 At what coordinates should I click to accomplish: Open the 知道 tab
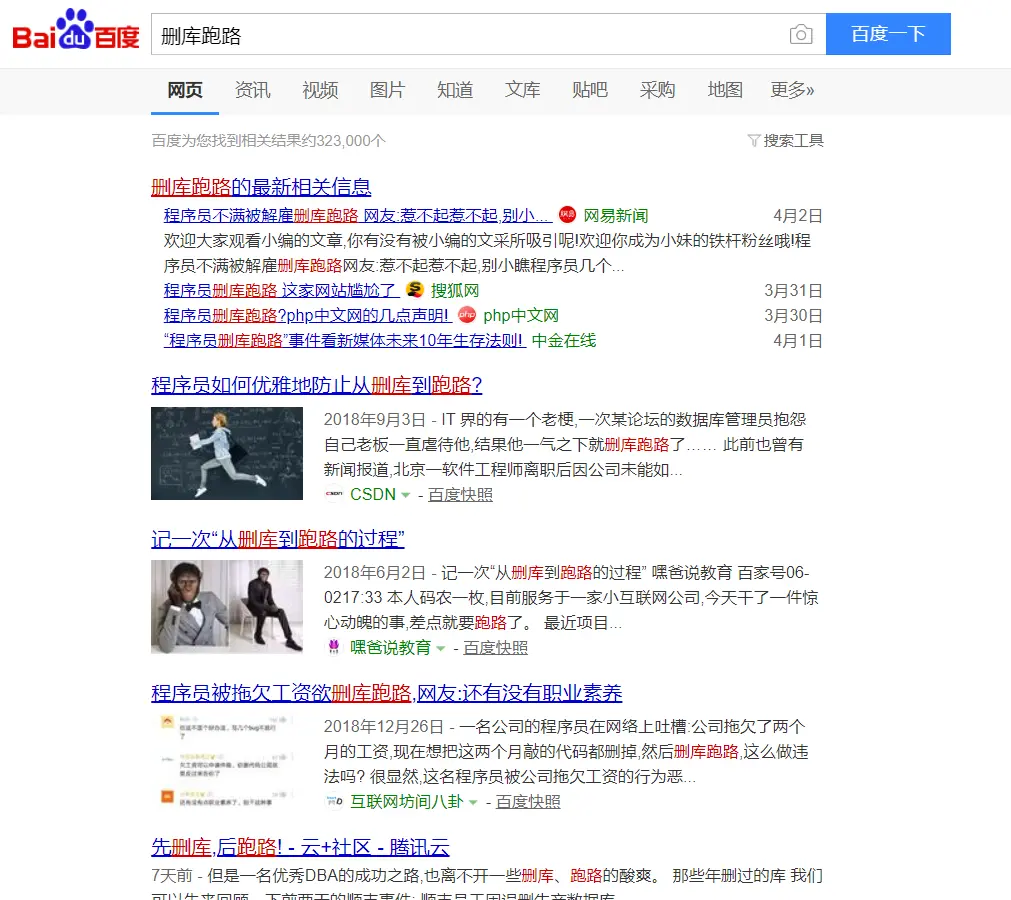point(455,90)
